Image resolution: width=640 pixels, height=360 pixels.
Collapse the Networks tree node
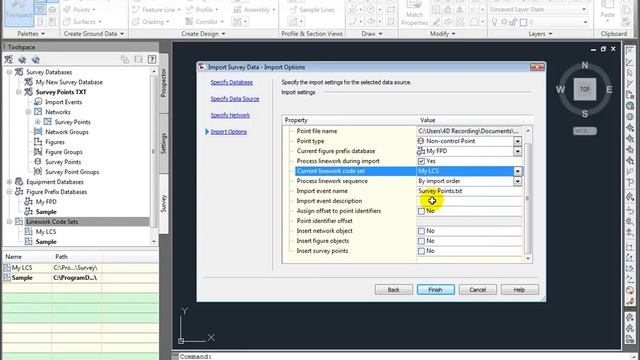[x=28, y=112]
